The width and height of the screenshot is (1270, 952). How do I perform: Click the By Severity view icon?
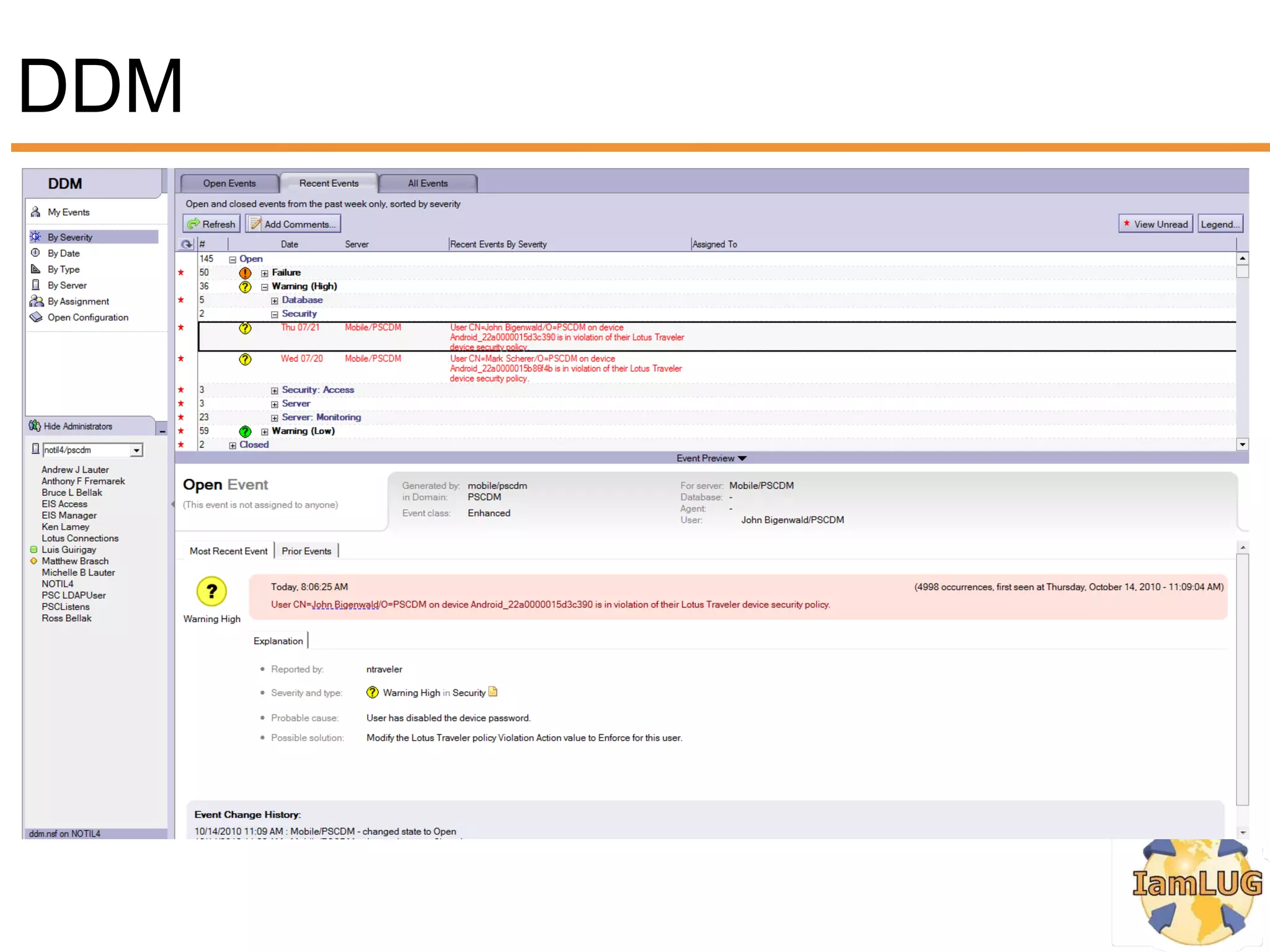[x=35, y=237]
